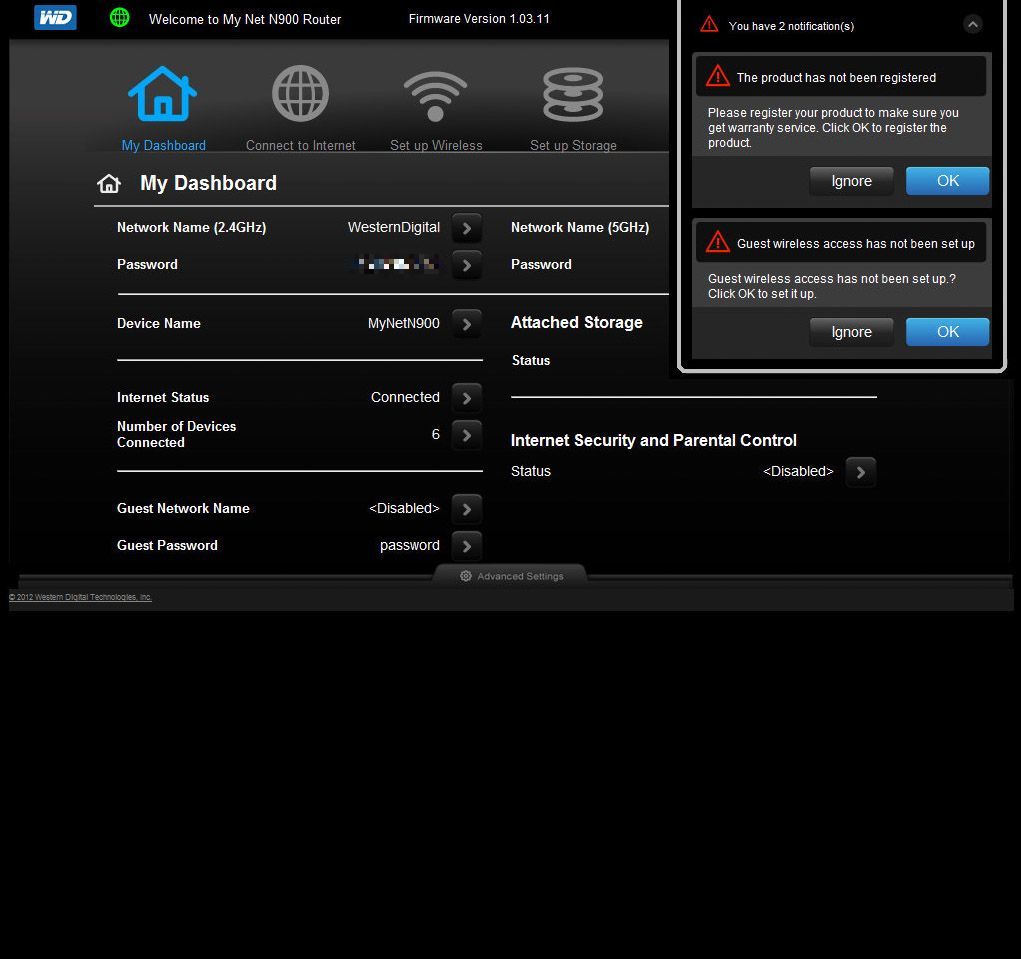Click OK to register the product
Image resolution: width=1021 pixels, height=959 pixels.
pyautogui.click(x=947, y=181)
